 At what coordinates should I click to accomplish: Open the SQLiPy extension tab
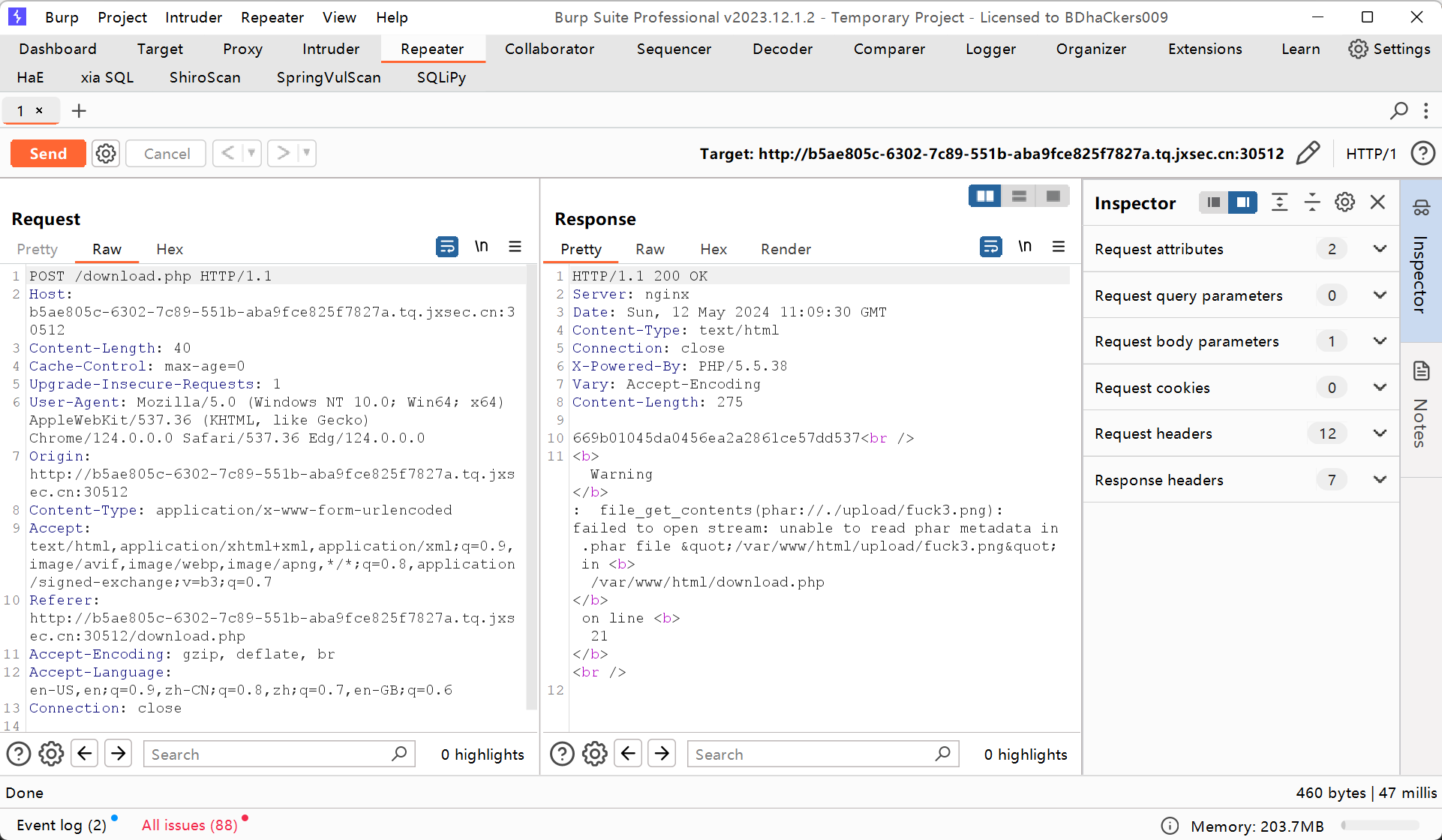coord(441,77)
